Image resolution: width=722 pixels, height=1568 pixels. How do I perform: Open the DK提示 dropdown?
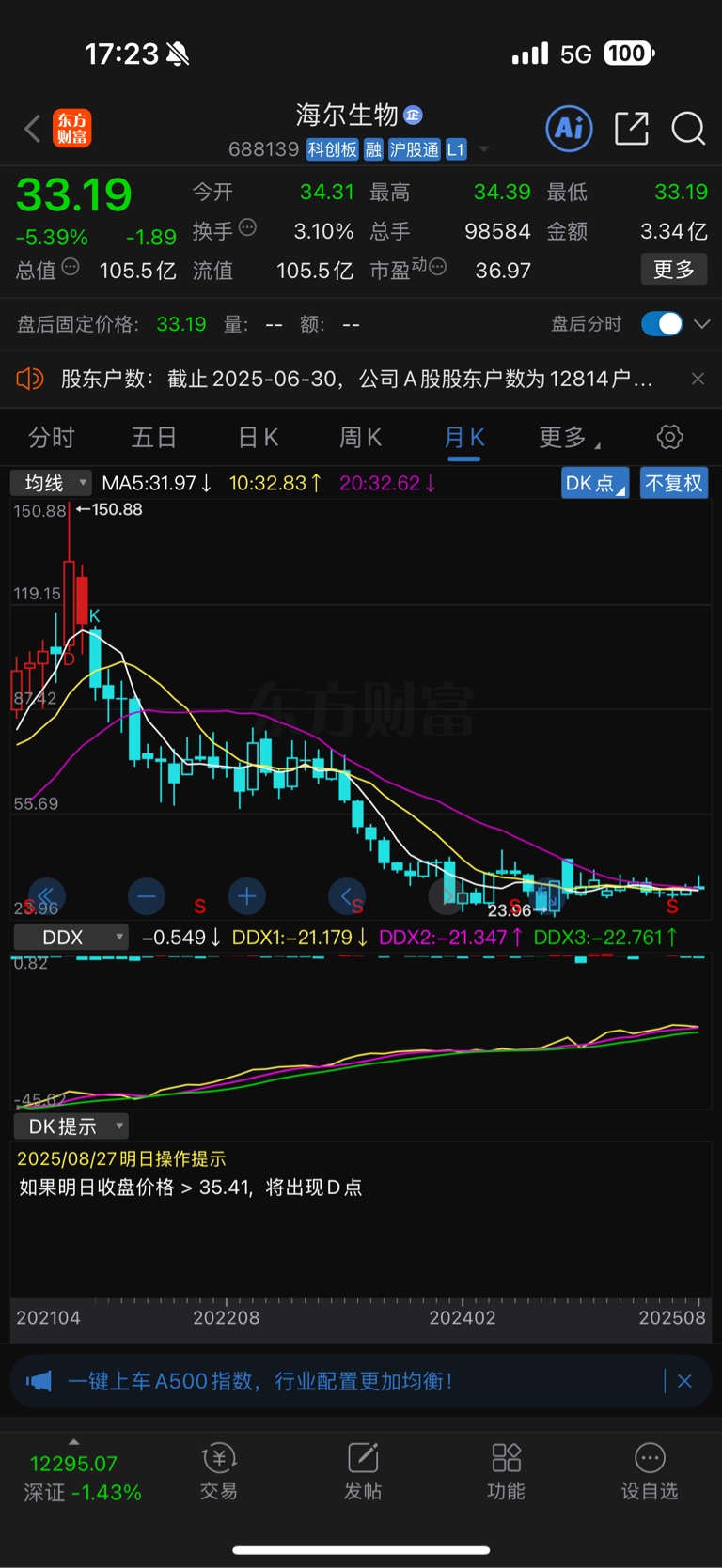point(71,1126)
